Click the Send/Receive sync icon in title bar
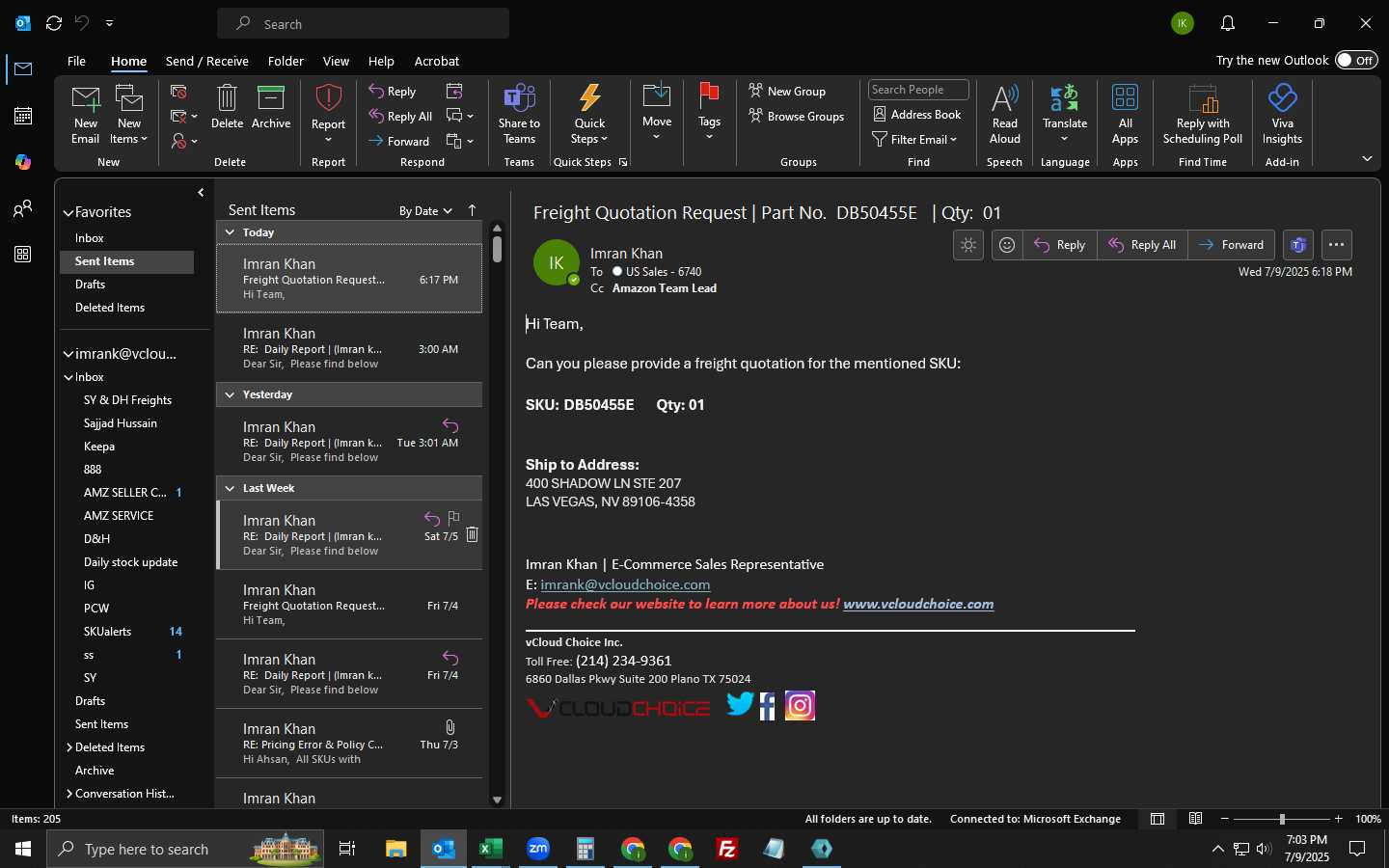 54,23
